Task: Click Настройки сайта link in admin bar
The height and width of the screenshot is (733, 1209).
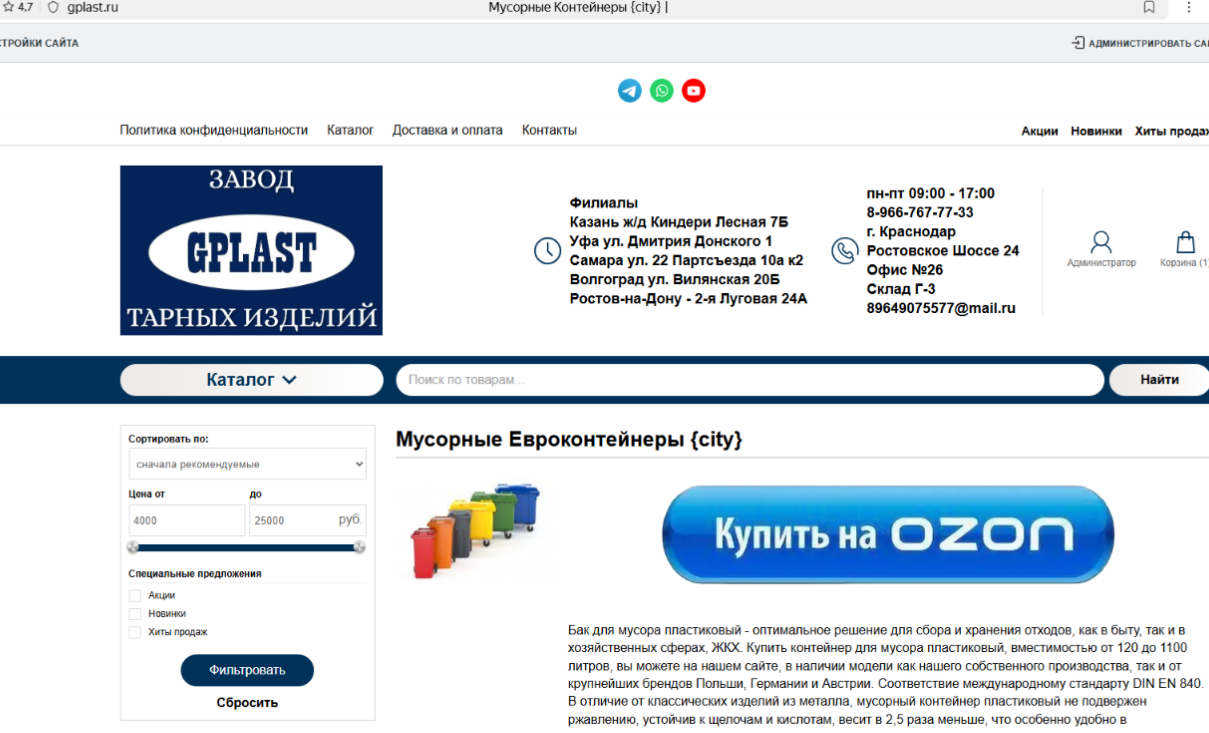Action: 39,43
